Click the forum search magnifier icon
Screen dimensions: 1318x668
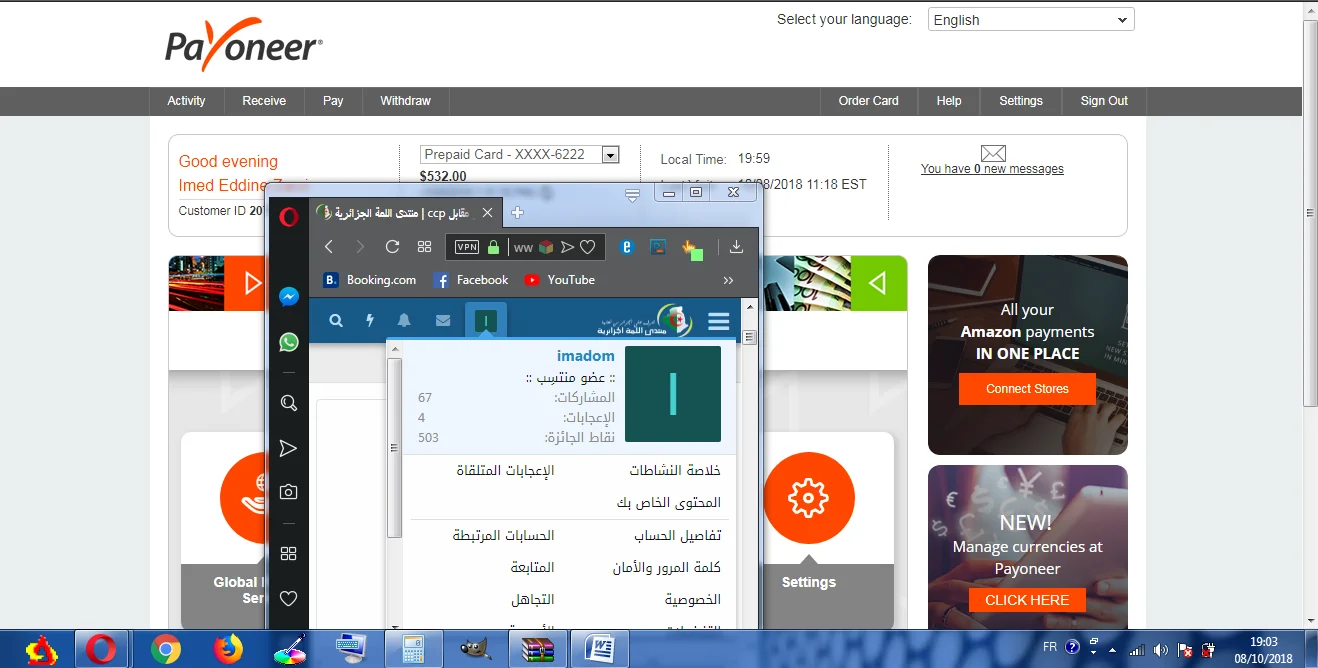336,321
